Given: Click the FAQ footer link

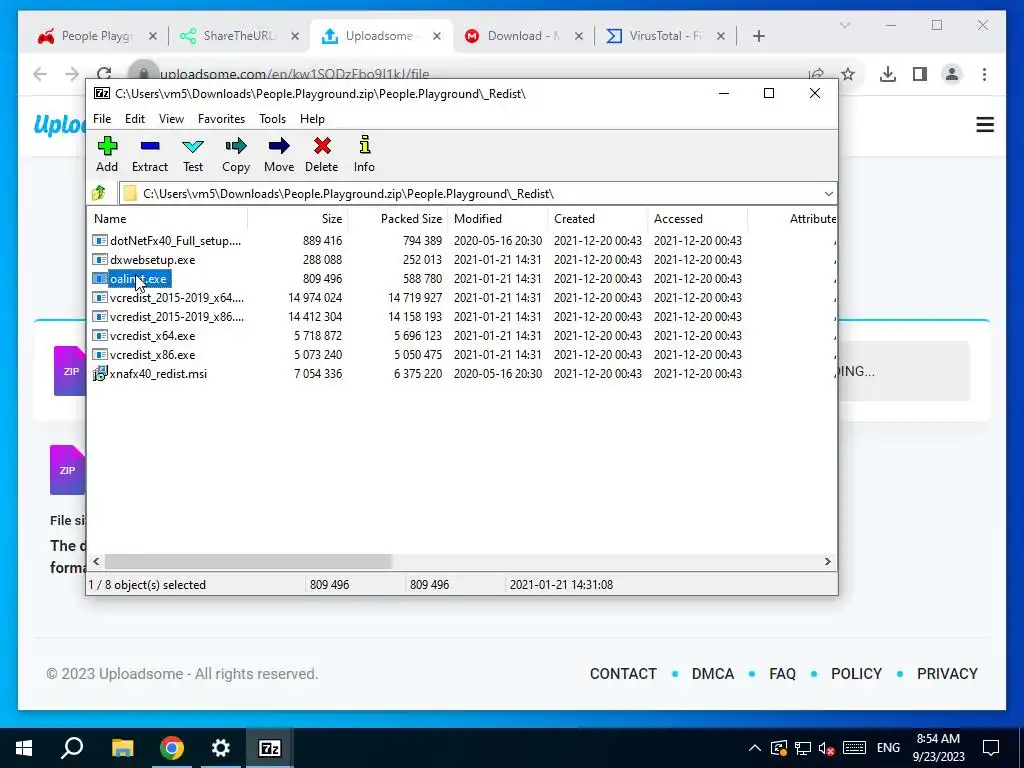Looking at the screenshot, I should tap(782, 674).
